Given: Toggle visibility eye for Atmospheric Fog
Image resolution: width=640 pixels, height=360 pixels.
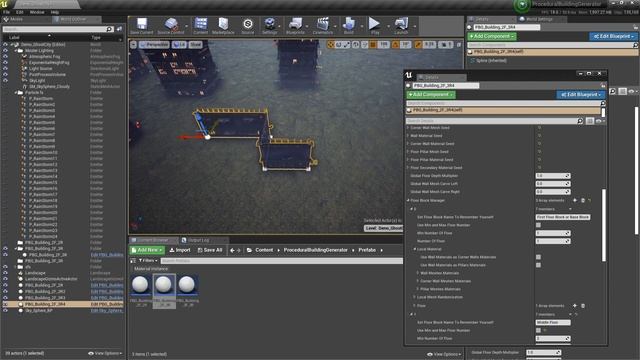Looking at the screenshot, I should point(5,57).
